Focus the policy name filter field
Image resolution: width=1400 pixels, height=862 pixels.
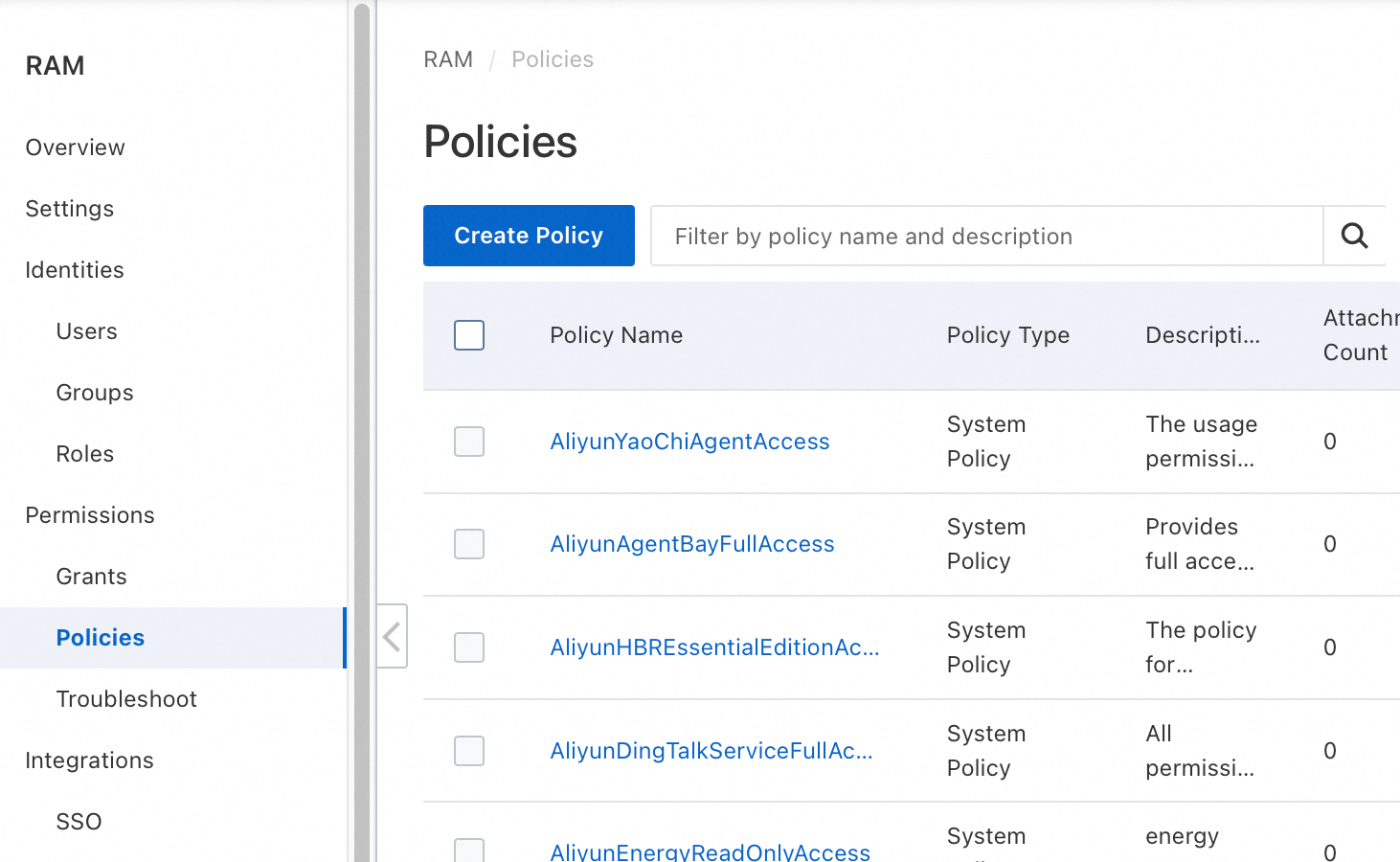click(x=987, y=236)
